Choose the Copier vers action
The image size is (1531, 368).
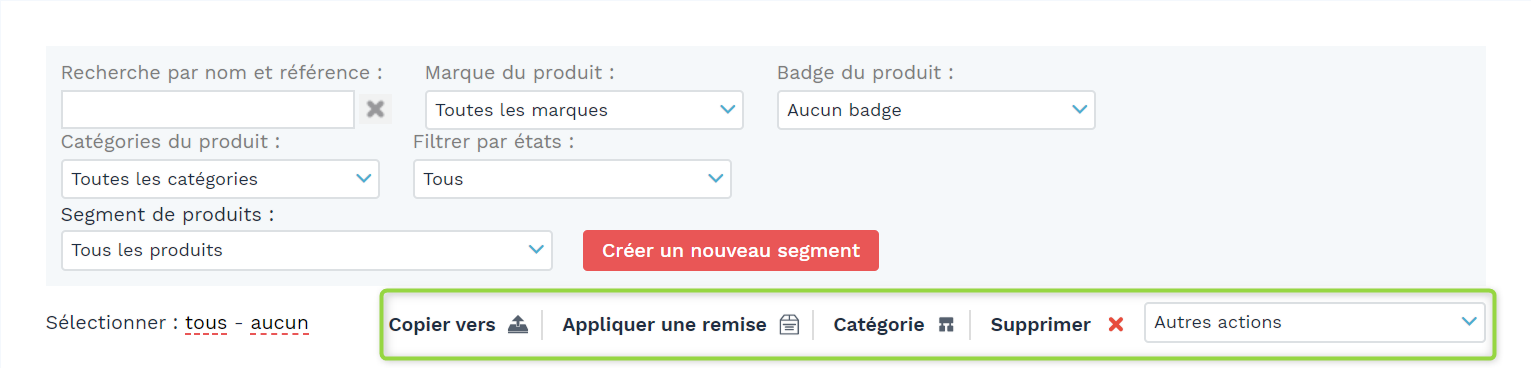[442, 325]
